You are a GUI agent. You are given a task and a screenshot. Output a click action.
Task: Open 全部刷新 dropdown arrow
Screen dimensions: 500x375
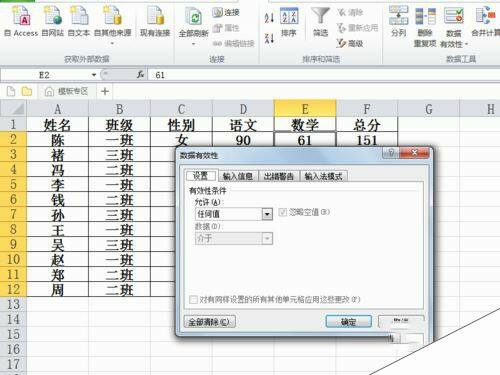[194, 44]
